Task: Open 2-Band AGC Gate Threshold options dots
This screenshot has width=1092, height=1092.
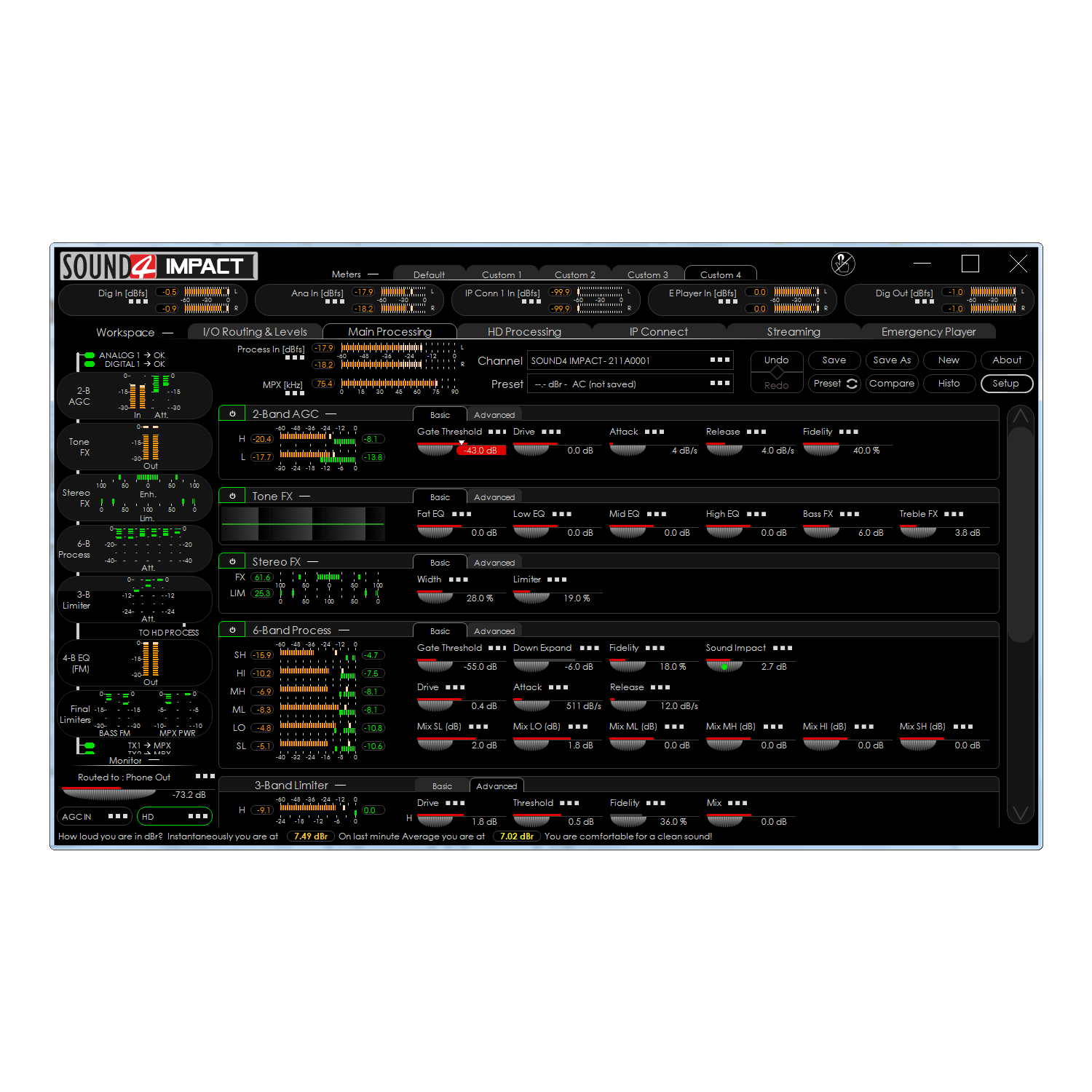Action: click(497, 432)
